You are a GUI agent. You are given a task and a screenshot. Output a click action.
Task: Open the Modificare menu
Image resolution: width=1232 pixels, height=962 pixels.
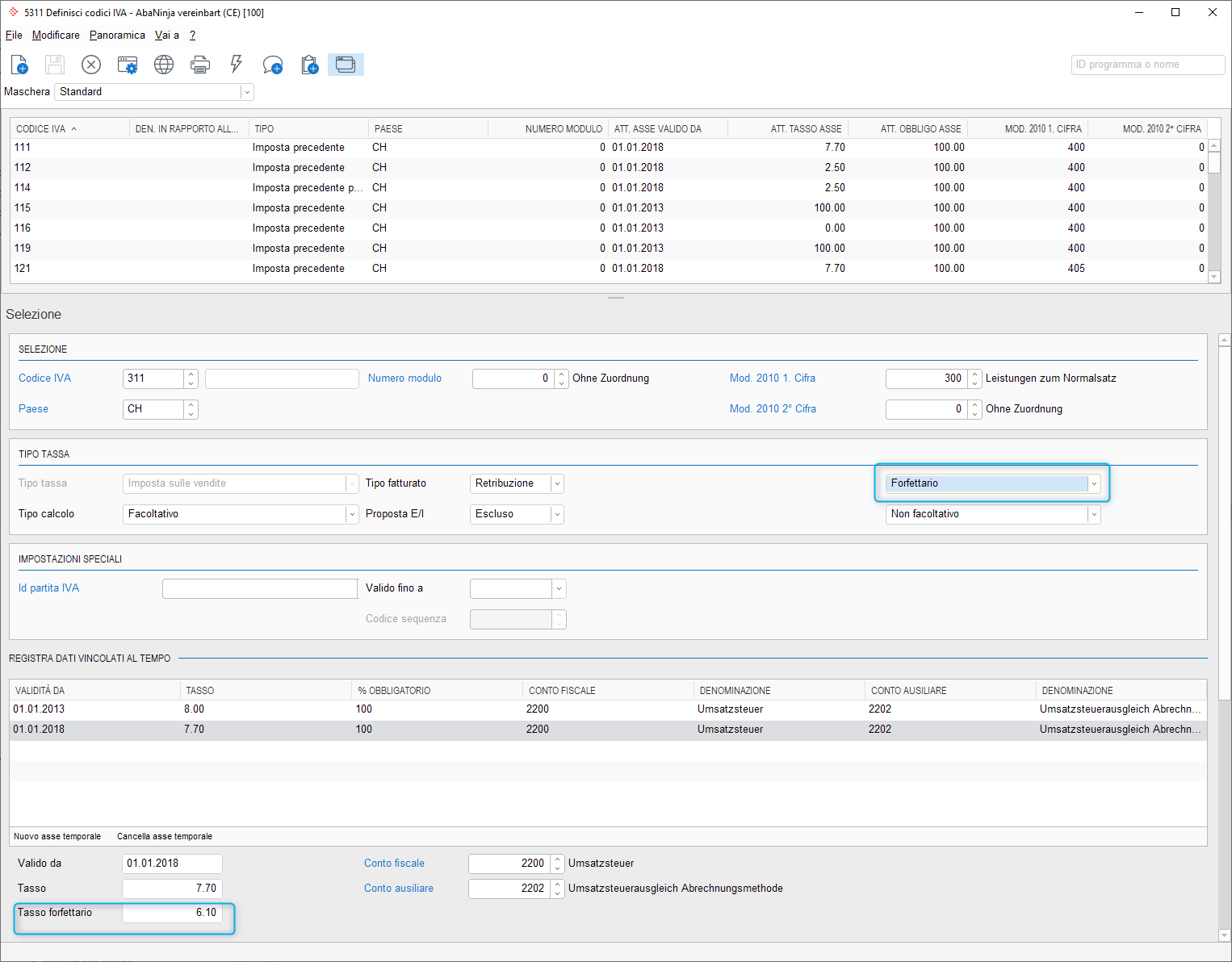[x=56, y=36]
